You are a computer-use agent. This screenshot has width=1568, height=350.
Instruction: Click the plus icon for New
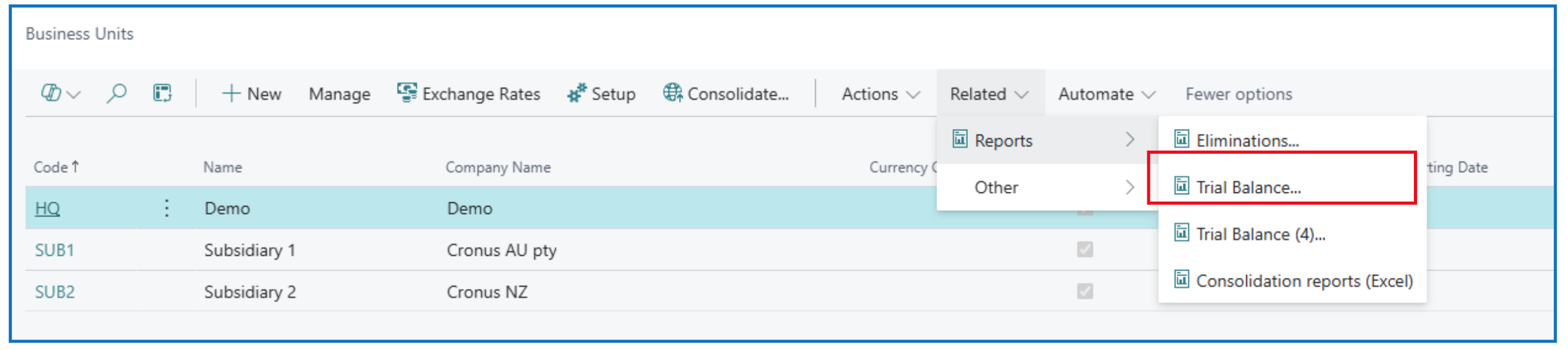(x=231, y=94)
